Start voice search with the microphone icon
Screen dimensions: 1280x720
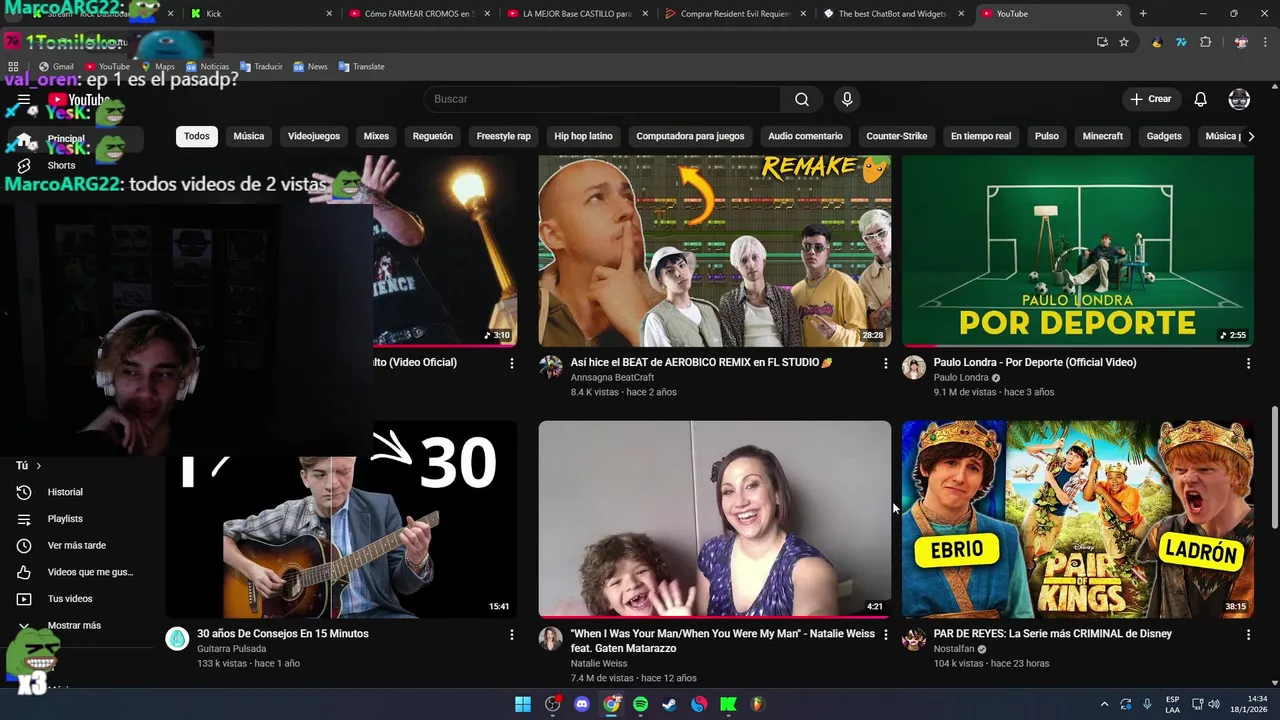coord(847,99)
